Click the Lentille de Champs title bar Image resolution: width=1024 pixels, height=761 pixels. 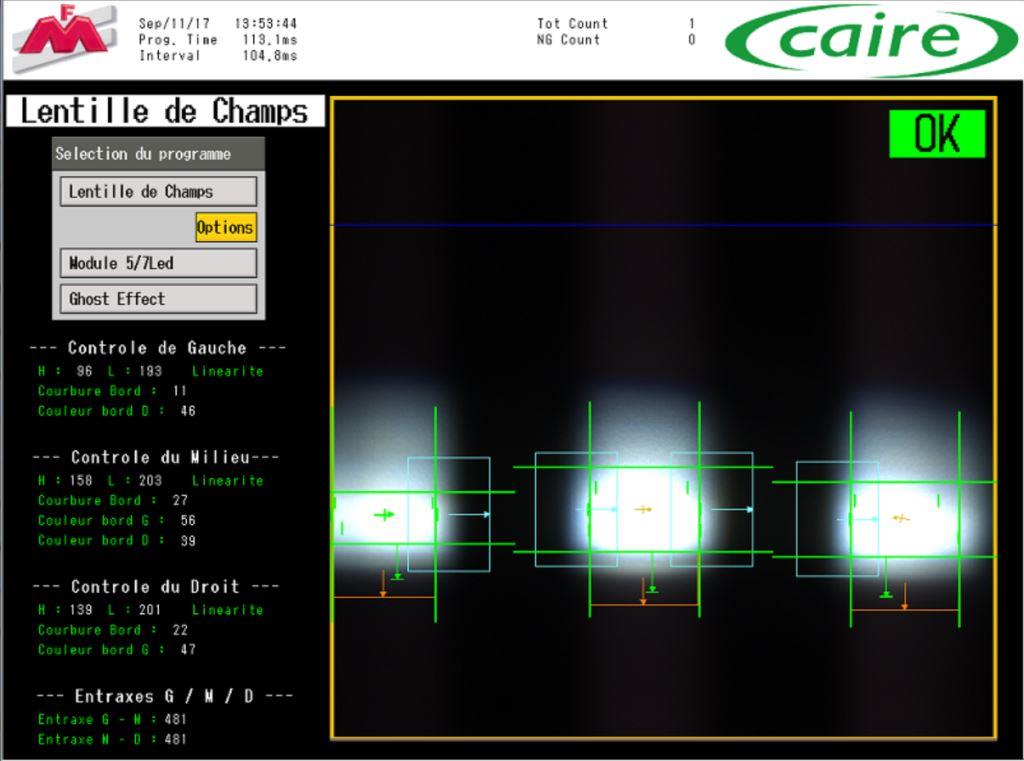point(165,111)
